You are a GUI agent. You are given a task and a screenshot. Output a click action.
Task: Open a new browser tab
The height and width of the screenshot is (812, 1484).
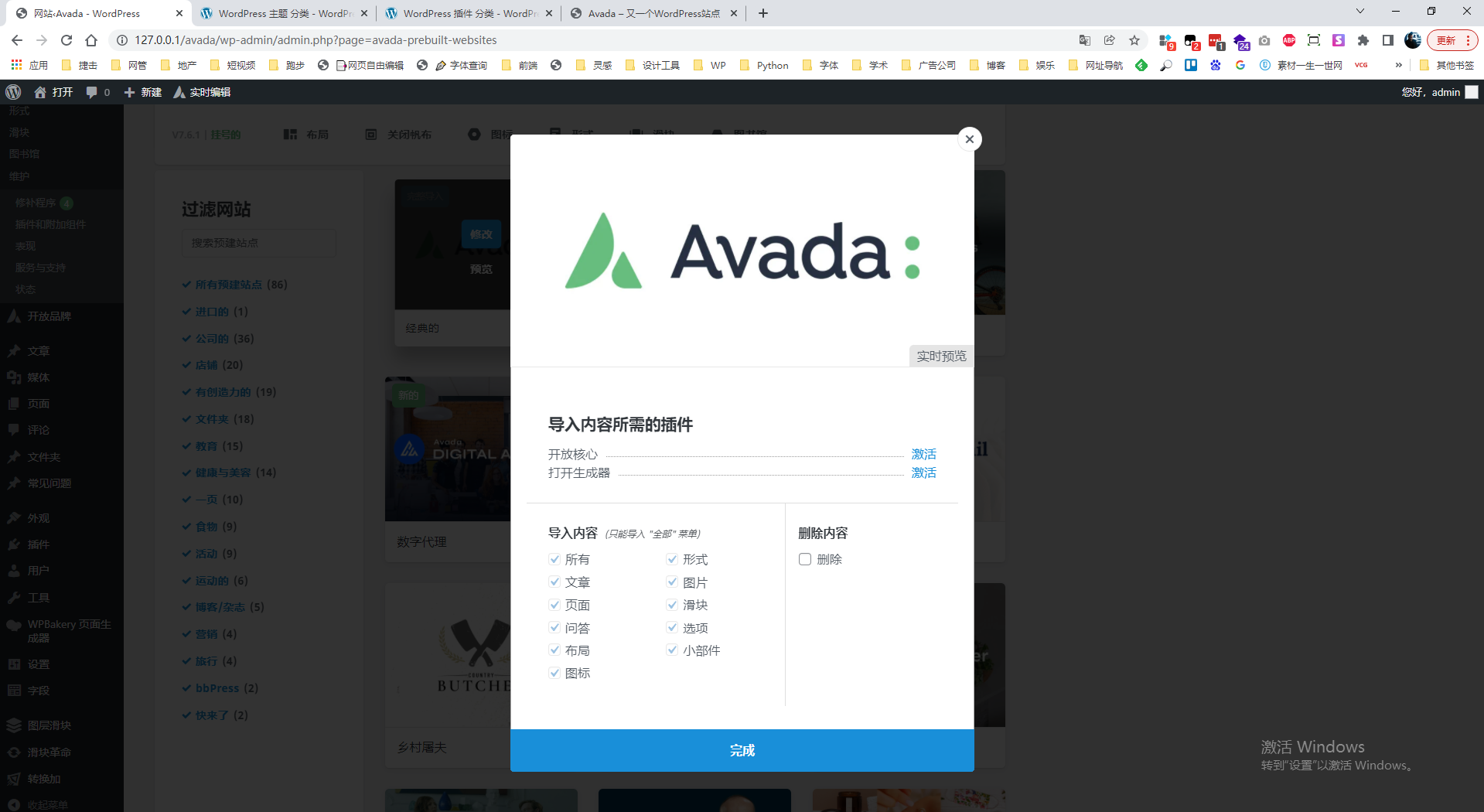(x=763, y=13)
